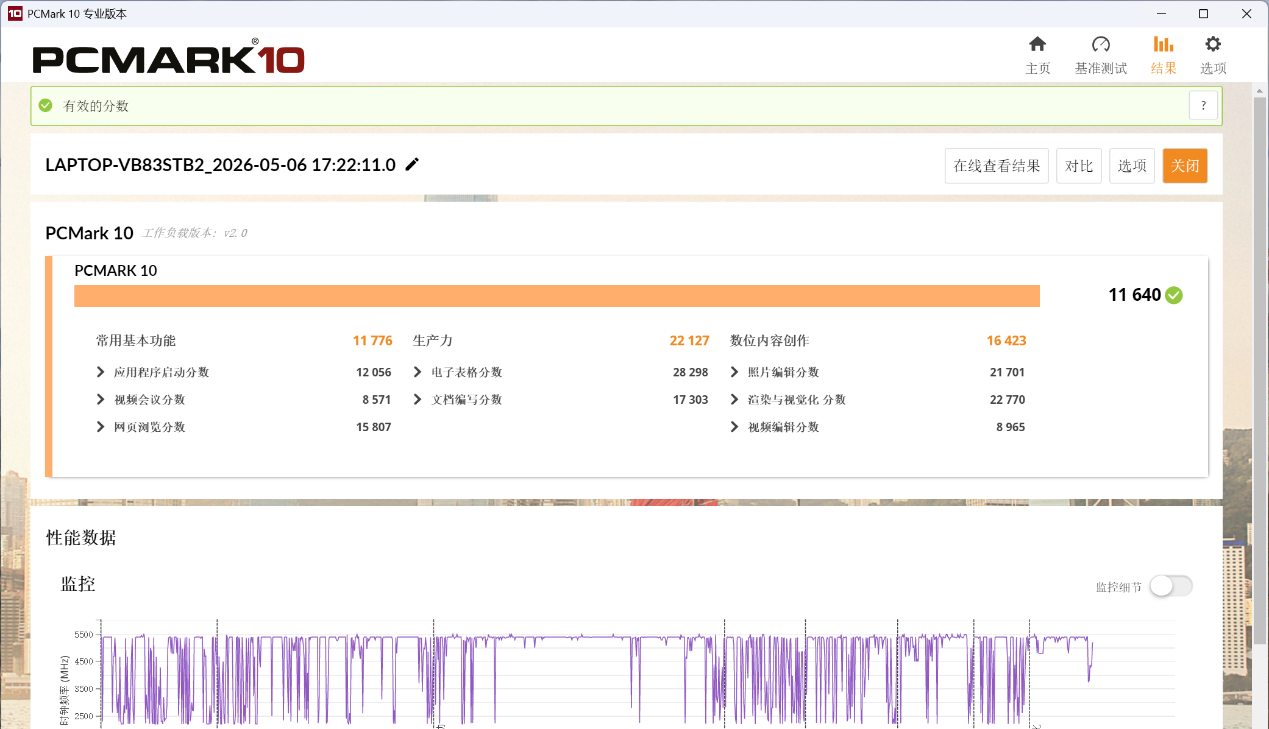Click the 性能数据 section heading
The width and height of the screenshot is (1269, 729).
(81, 538)
